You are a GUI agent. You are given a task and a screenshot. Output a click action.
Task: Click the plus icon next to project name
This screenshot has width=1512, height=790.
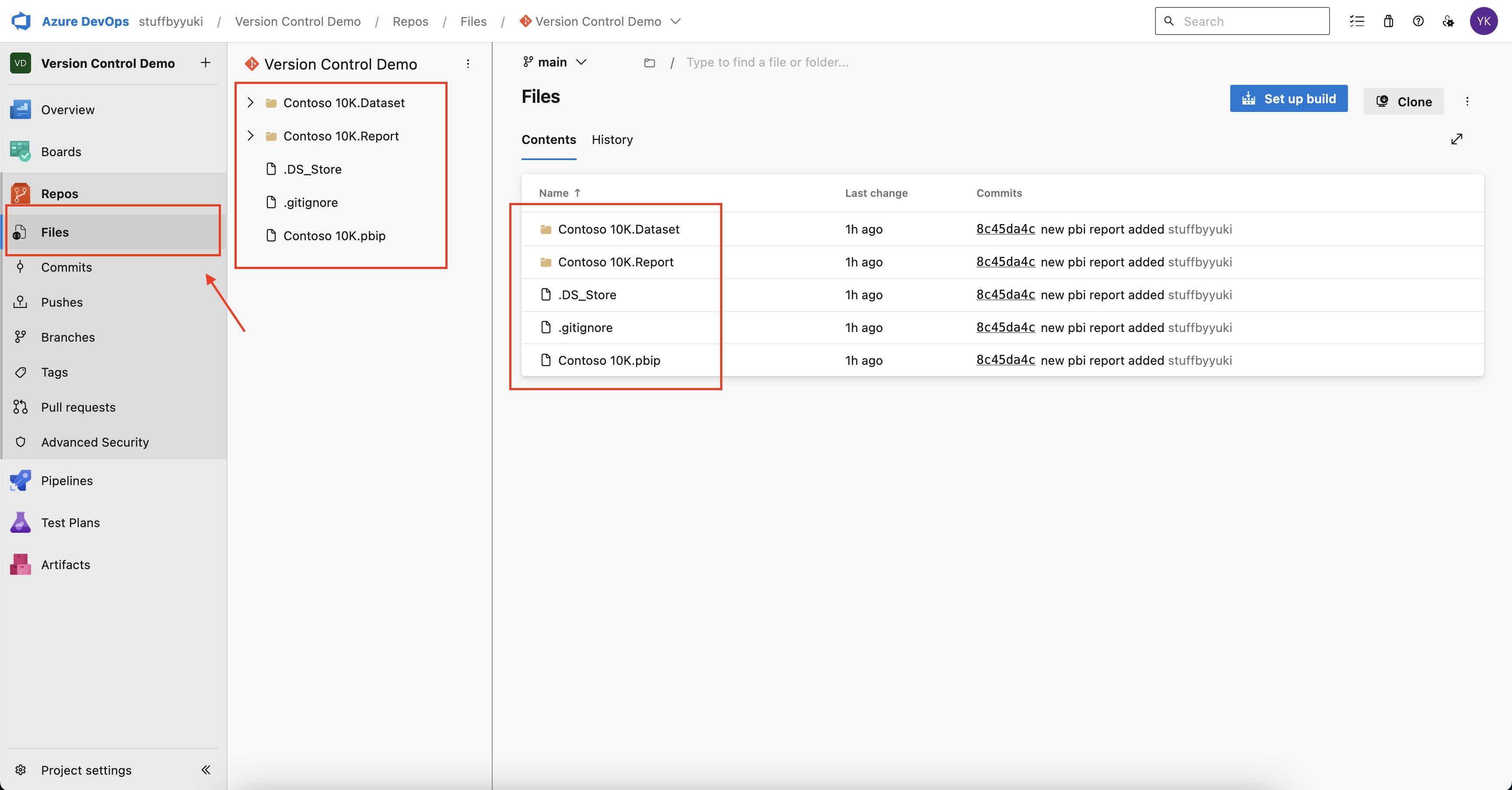pyautogui.click(x=206, y=63)
